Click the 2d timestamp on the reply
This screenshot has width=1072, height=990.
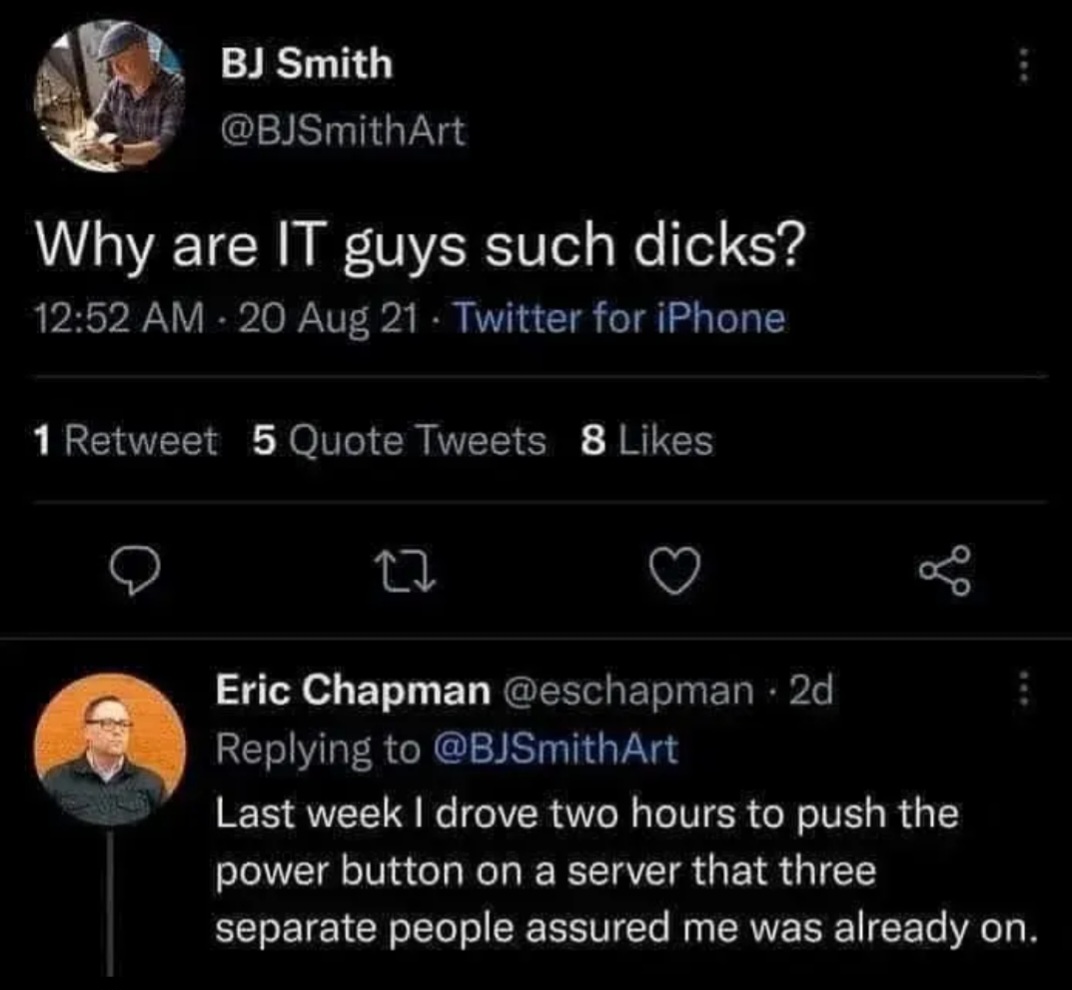(811, 689)
